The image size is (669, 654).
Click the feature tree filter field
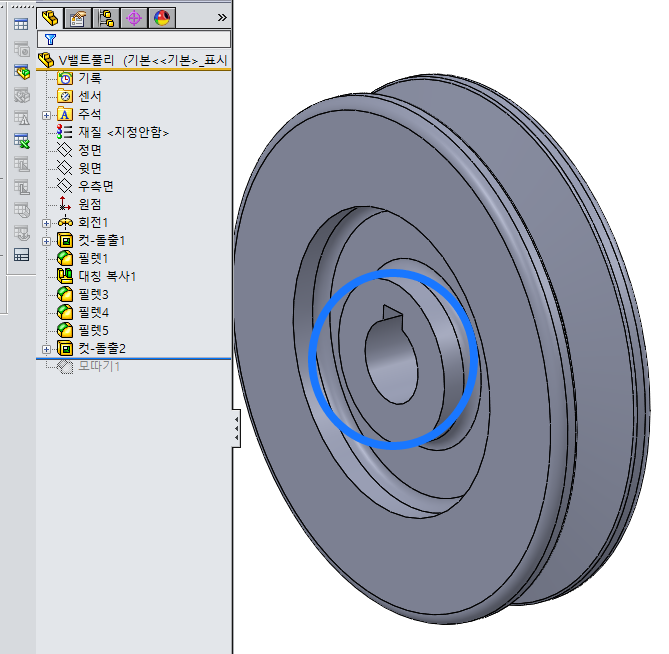tap(134, 39)
